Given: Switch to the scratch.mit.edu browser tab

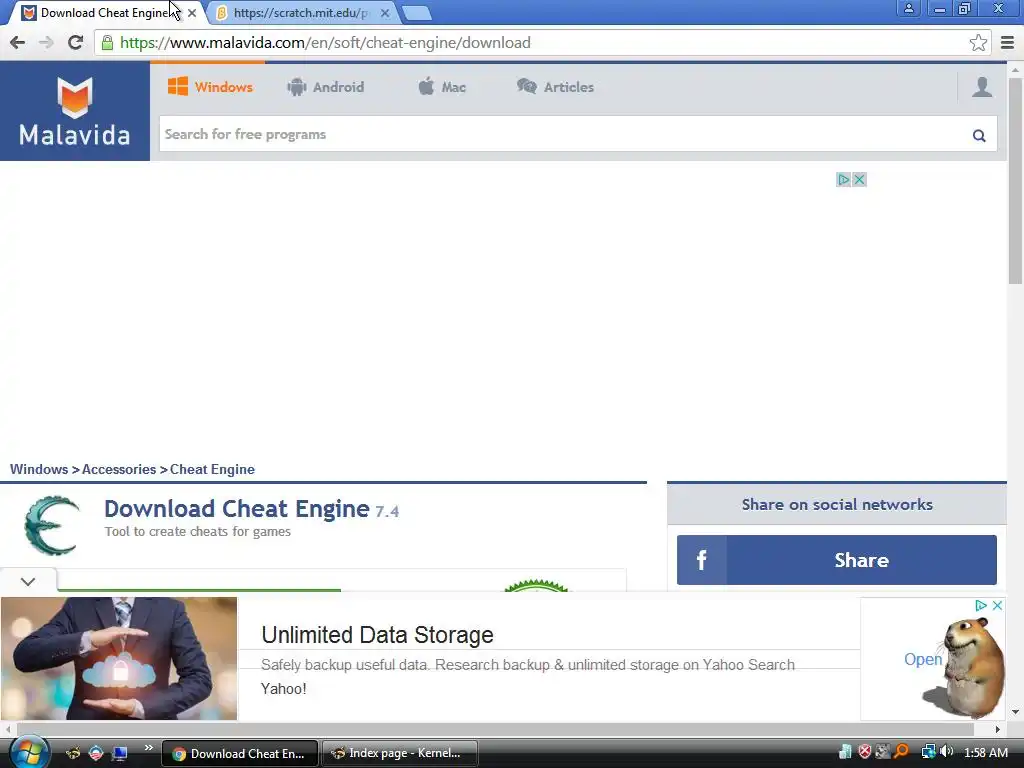Looking at the screenshot, I should [299, 13].
